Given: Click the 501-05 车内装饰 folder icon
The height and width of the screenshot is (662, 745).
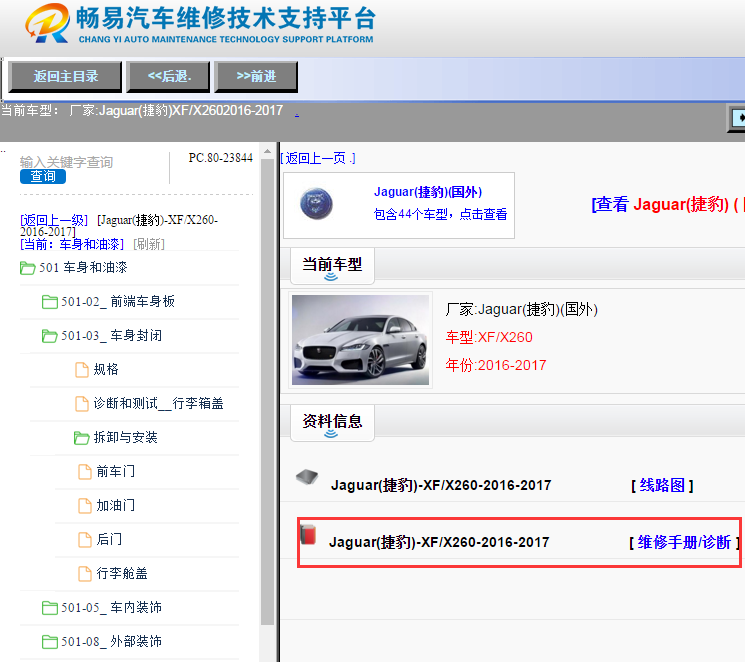Looking at the screenshot, I should tap(50, 608).
